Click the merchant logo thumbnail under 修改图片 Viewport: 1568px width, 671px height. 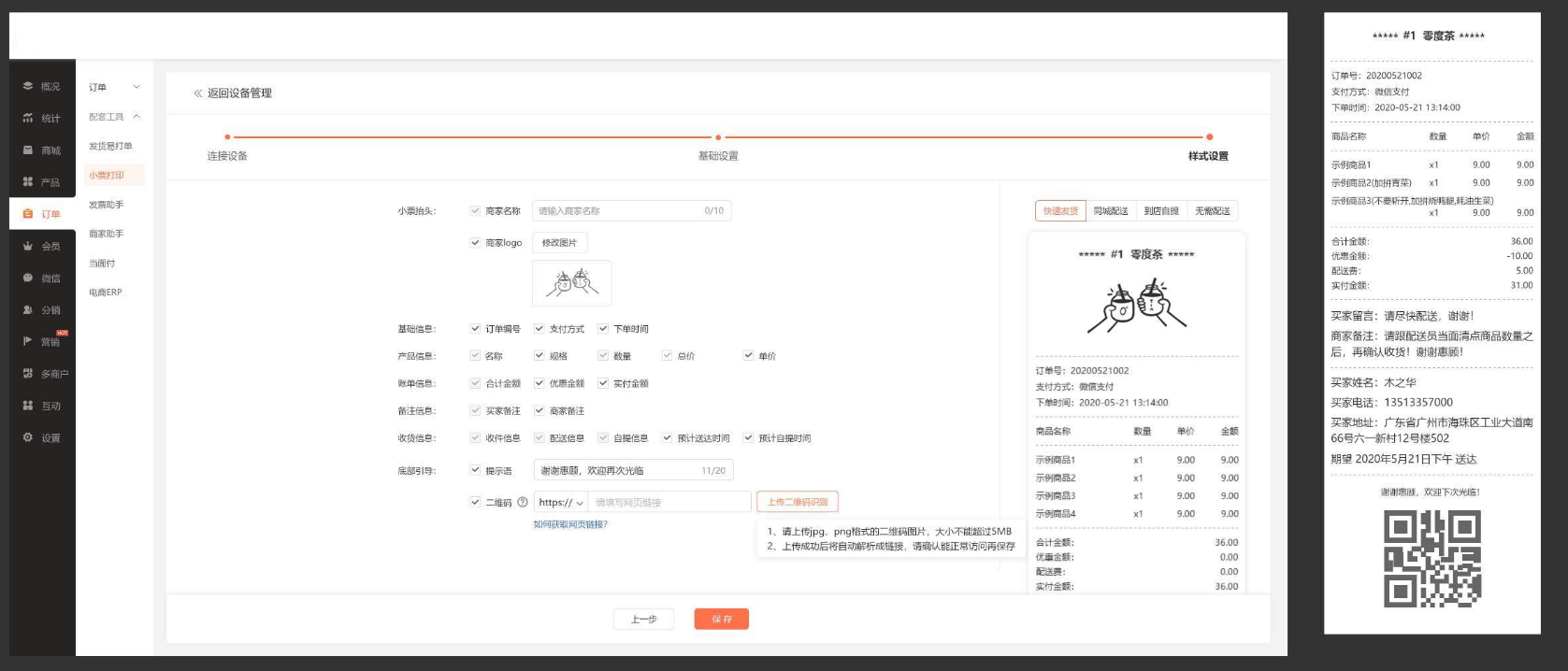[572, 283]
